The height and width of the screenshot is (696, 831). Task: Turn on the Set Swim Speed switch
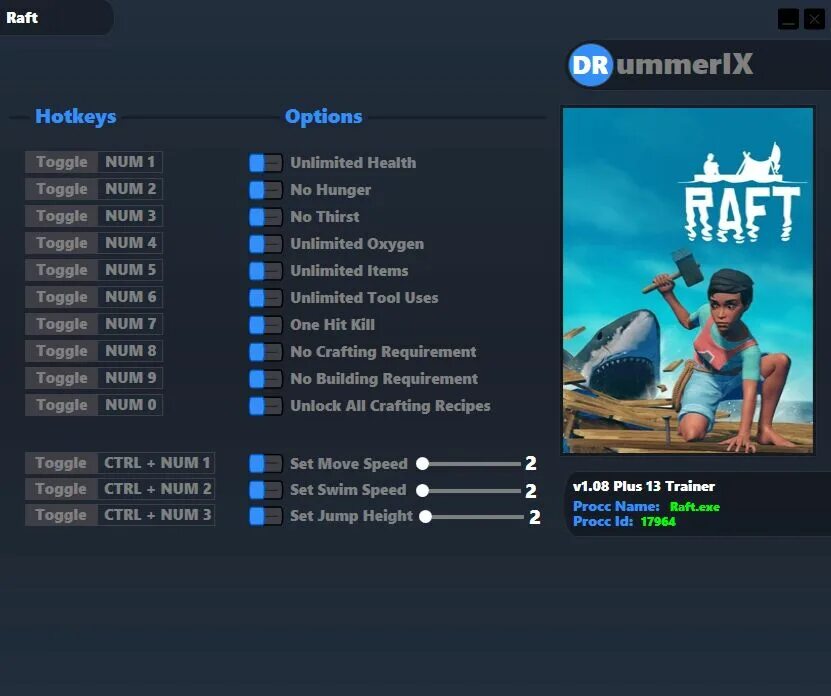point(266,490)
